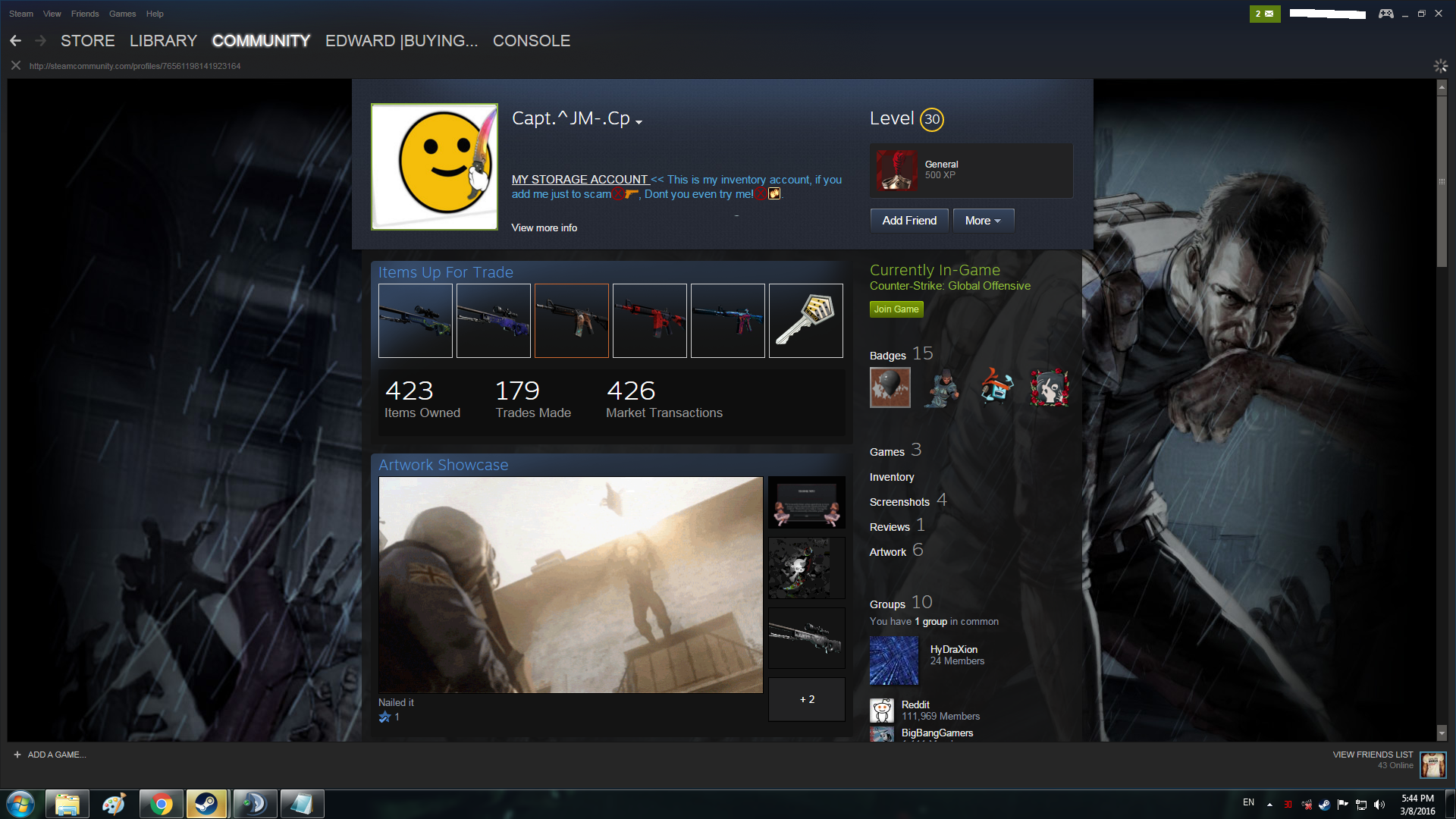Expand the Capt.^JM-.Cp name dropdown arrow
This screenshot has height=819, width=1456.
(639, 122)
